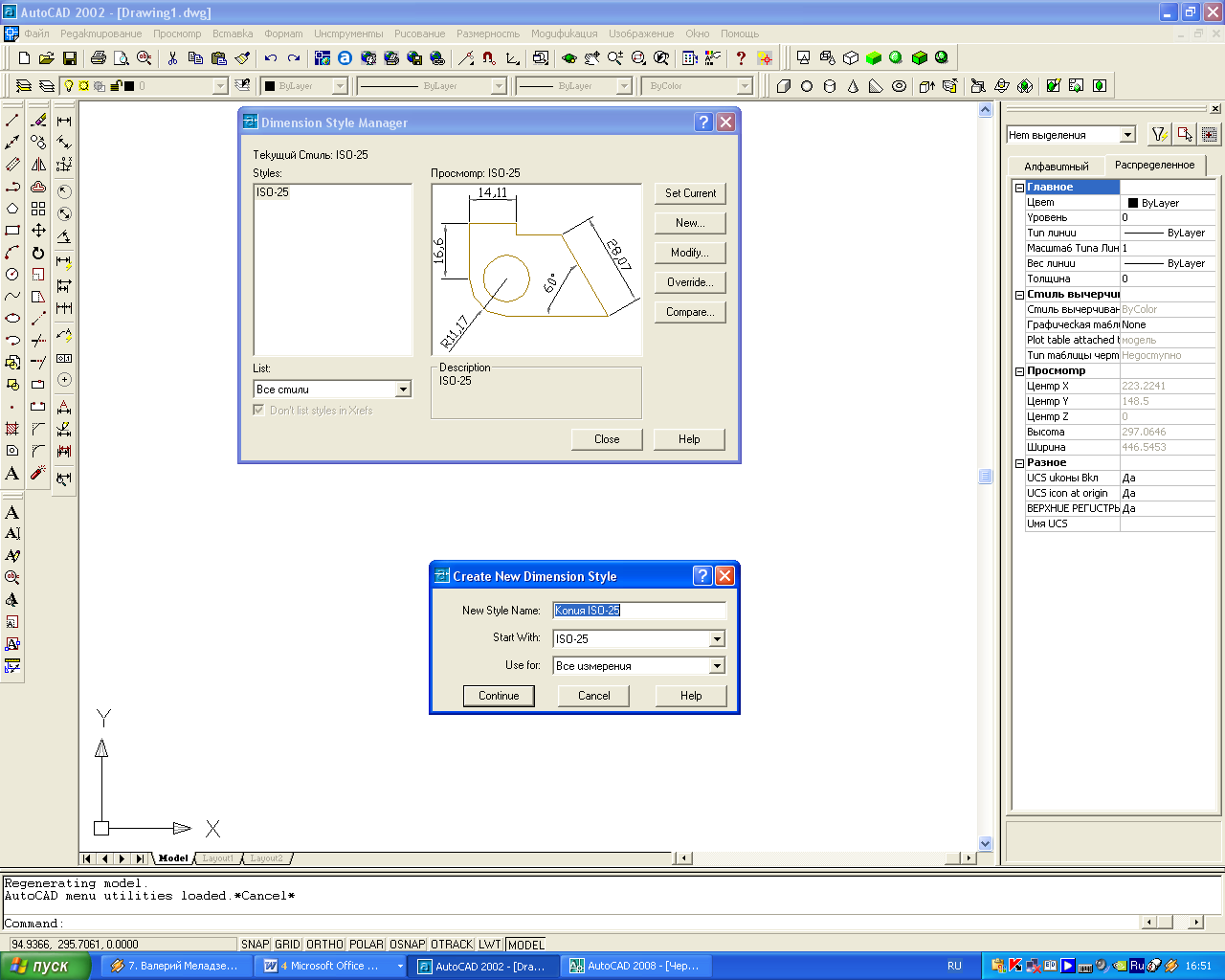Click the Undo arrow icon

click(x=271, y=58)
